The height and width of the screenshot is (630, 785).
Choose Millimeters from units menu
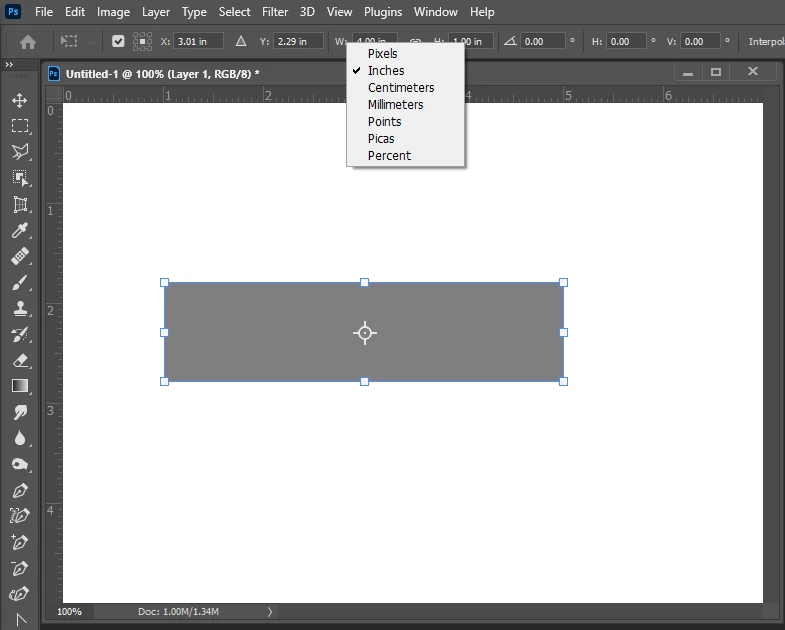pos(406,105)
